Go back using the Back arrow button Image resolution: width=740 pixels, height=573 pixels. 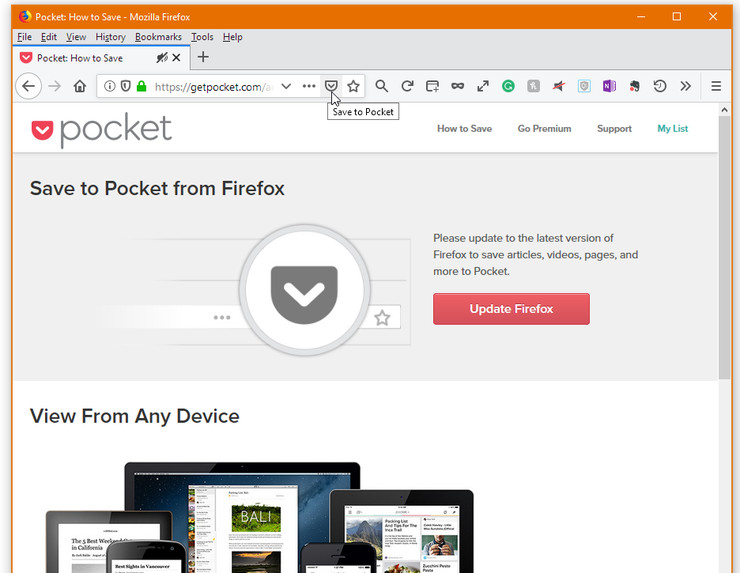pos(29,86)
